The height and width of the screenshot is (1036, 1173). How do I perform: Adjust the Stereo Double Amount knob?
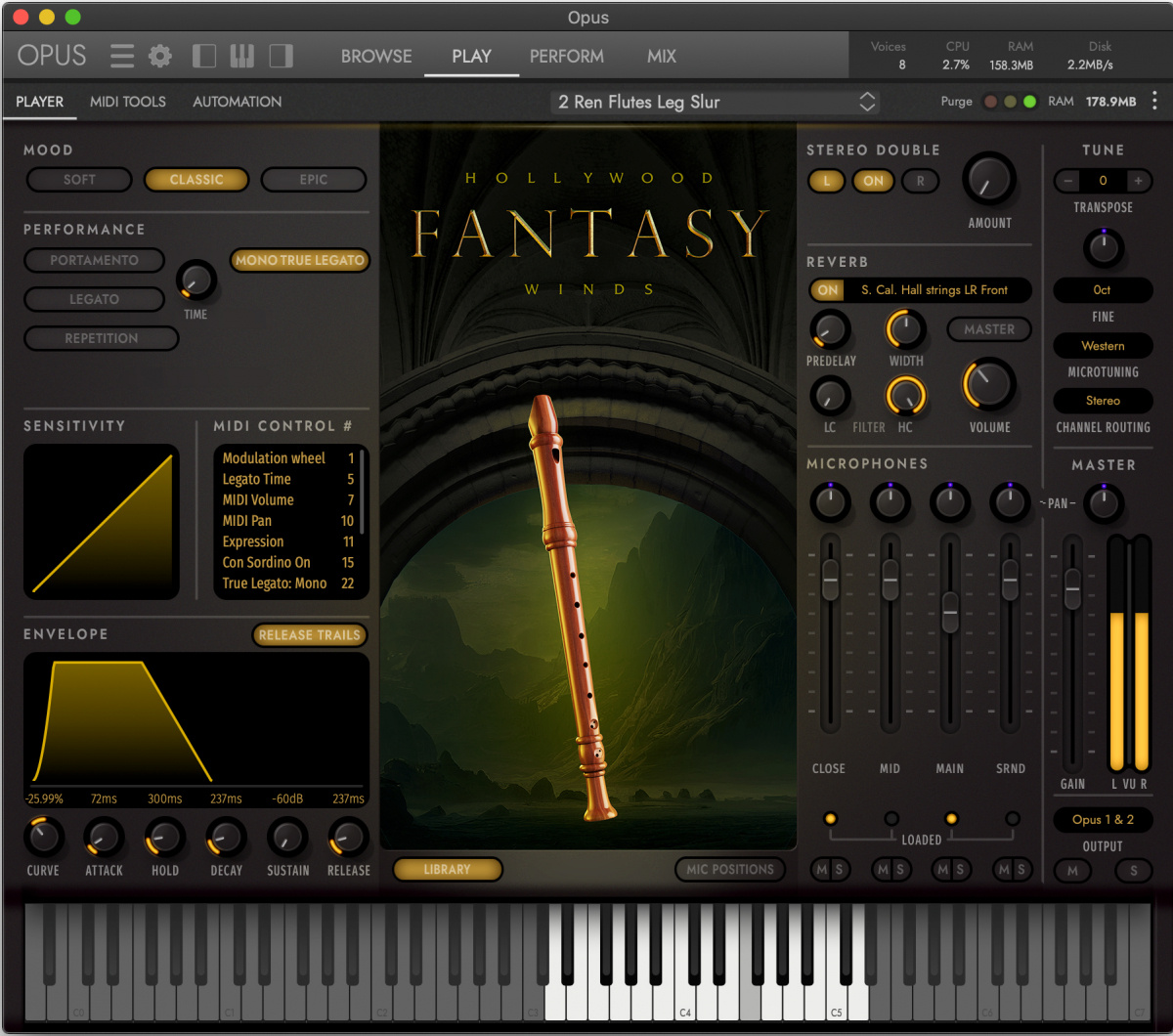[x=988, y=182]
